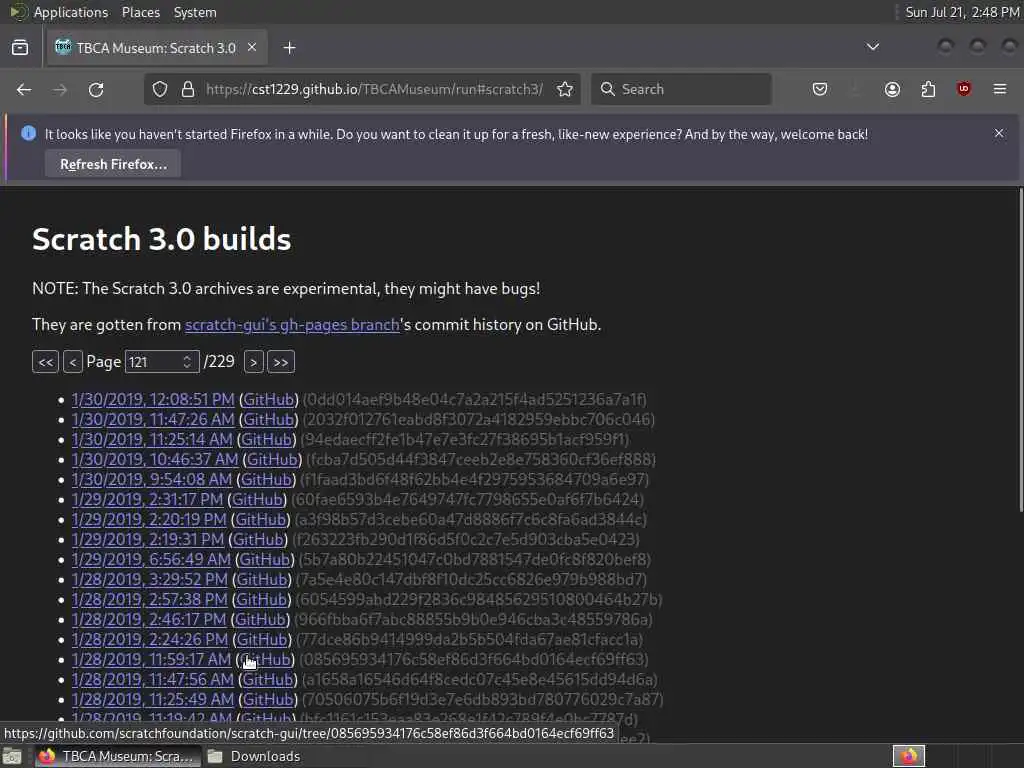This screenshot has width=1024, height=768.
Task: Open the 1/30/2019, 10:46:37 AM build
Action: [155, 459]
